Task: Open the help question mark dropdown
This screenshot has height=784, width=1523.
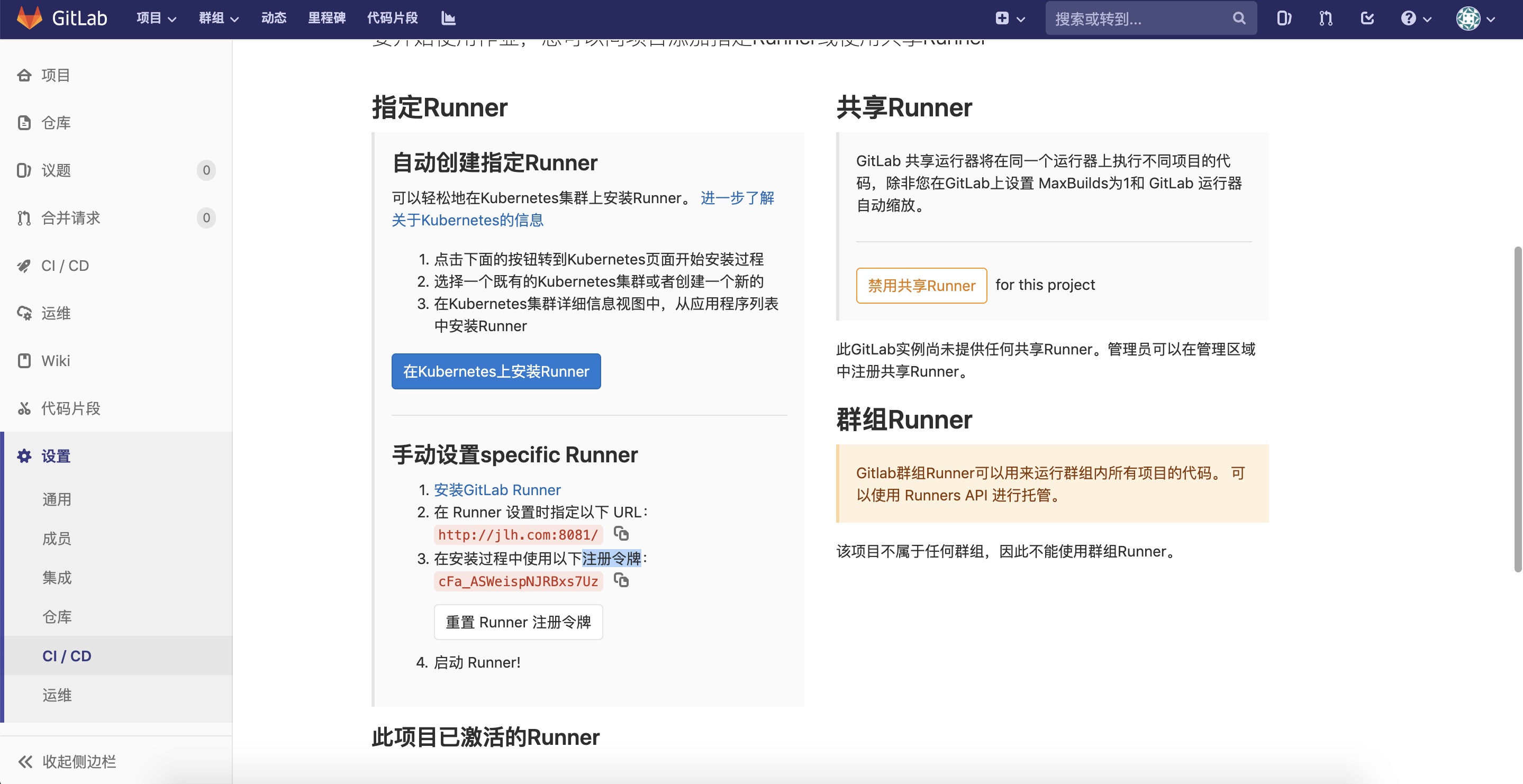Action: (x=1416, y=19)
